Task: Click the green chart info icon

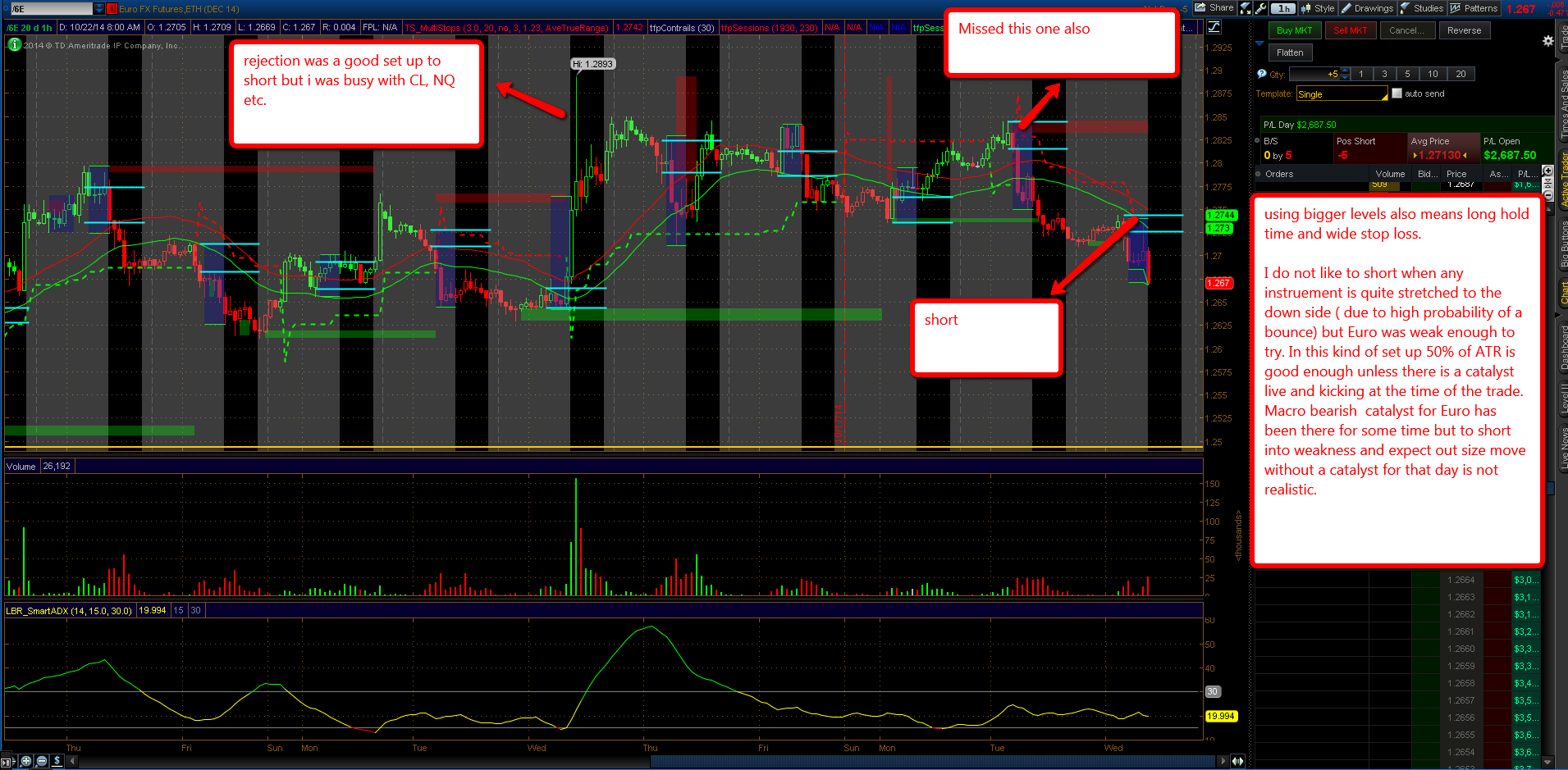Action: pyautogui.click(x=14, y=44)
